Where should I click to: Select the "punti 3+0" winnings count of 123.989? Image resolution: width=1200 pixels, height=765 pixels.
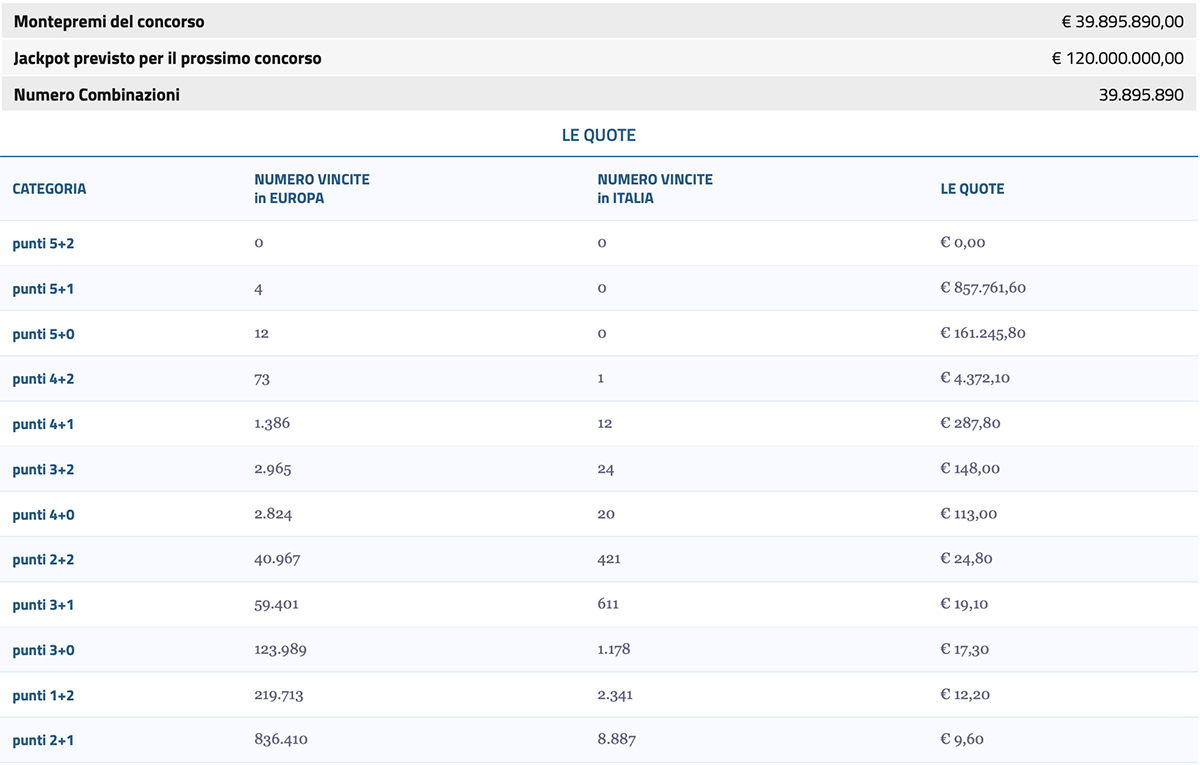click(x=281, y=648)
